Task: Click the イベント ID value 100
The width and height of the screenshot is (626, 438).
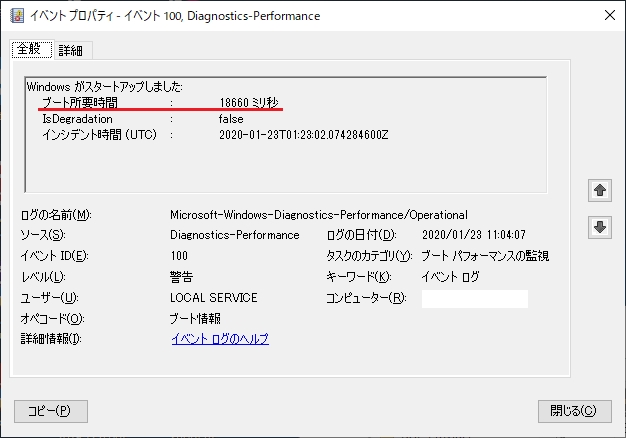Action: (180, 256)
